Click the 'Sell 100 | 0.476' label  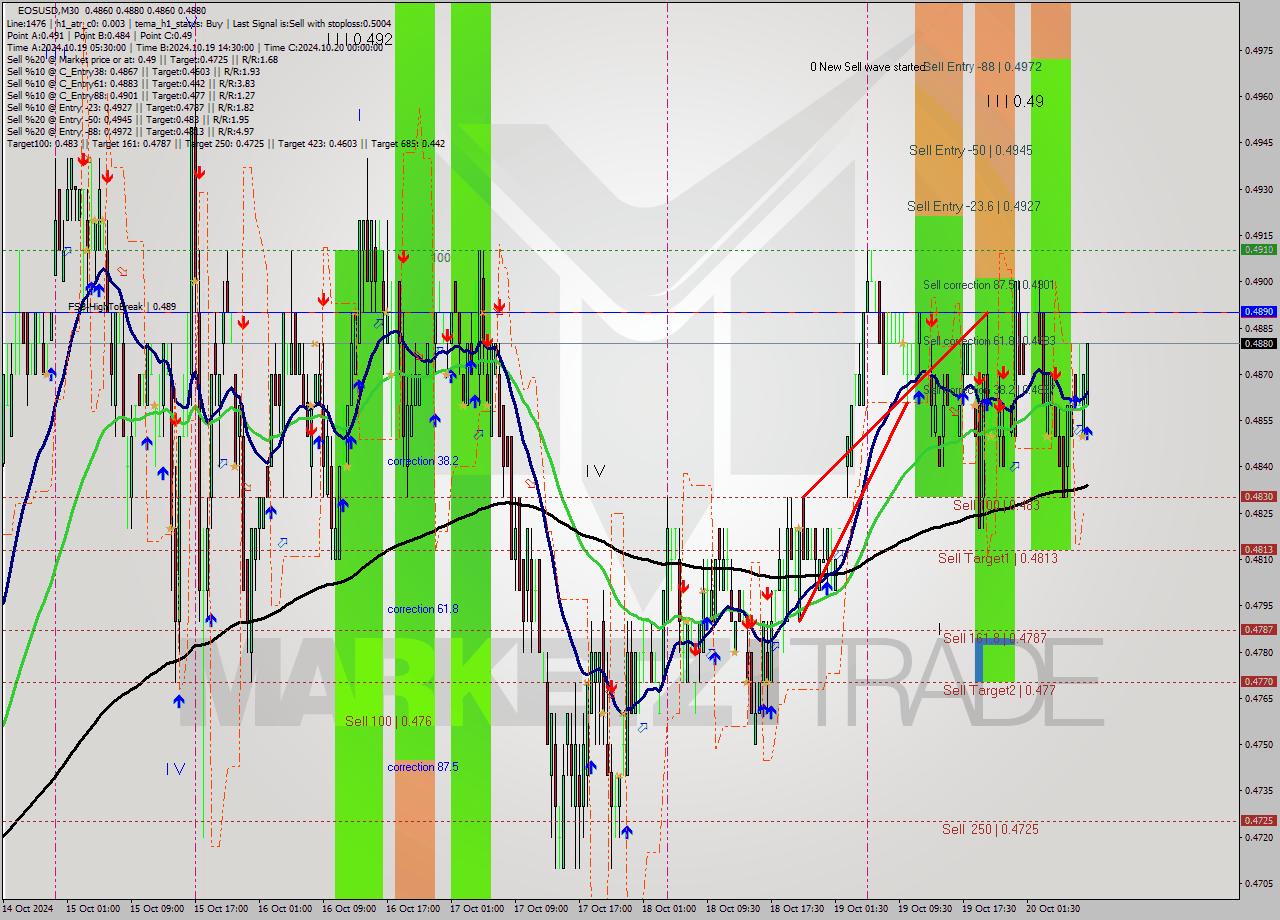[388, 721]
